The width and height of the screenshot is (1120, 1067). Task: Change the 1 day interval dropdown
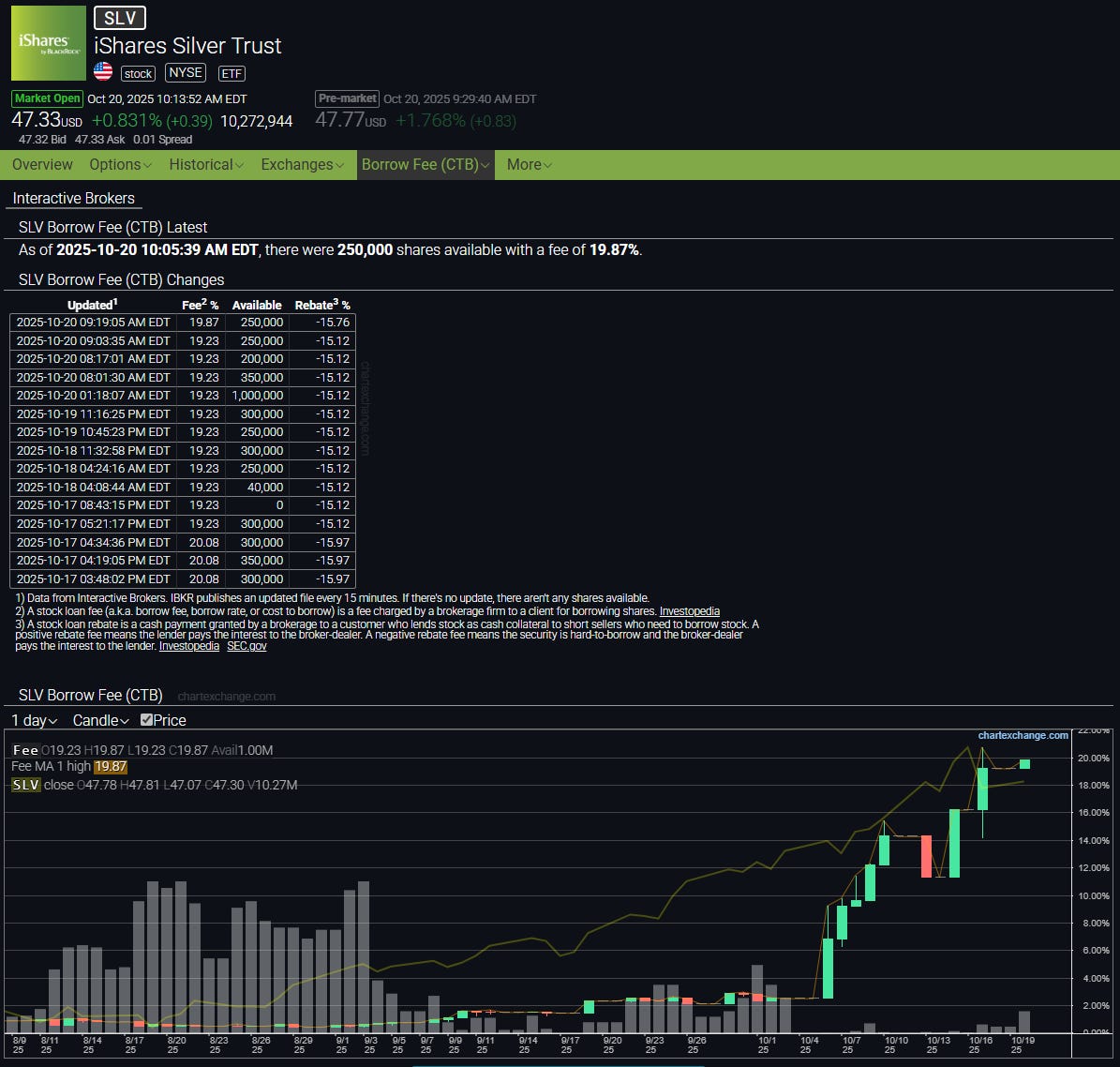[x=35, y=720]
